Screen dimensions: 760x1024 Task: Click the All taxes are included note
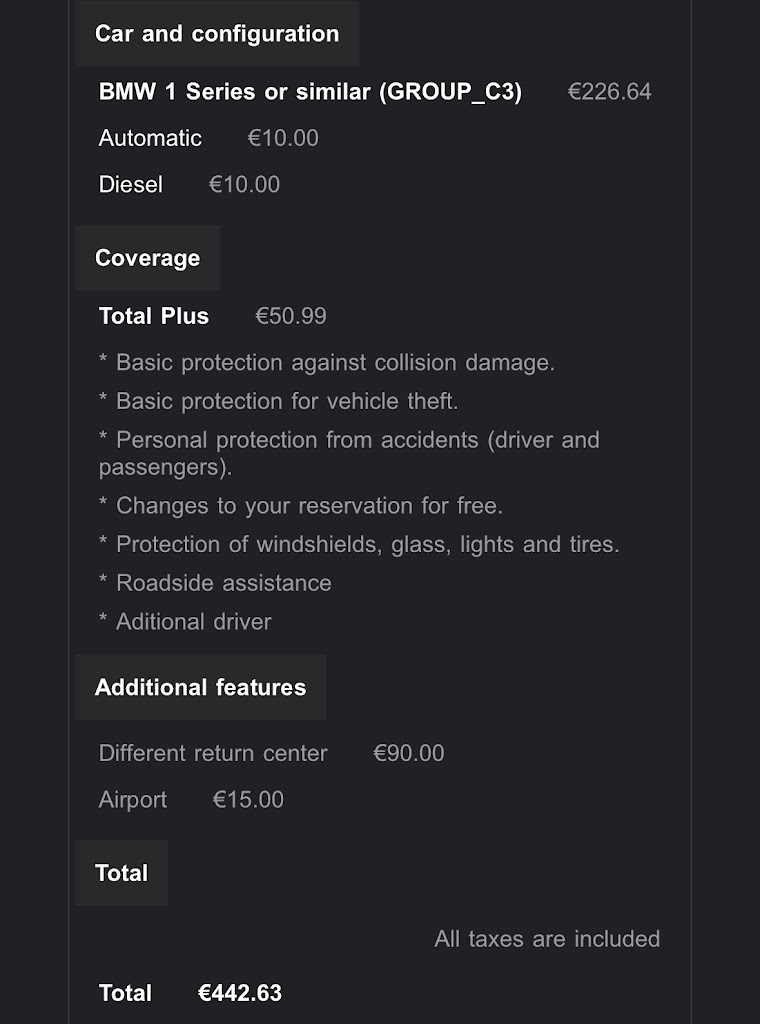pos(547,938)
